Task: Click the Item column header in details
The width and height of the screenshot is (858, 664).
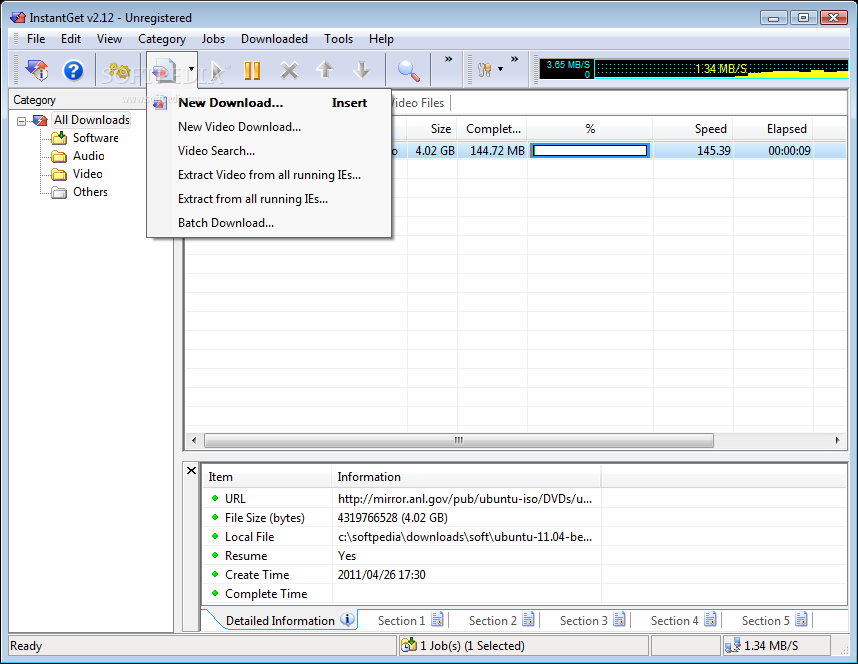Action: click(x=267, y=477)
